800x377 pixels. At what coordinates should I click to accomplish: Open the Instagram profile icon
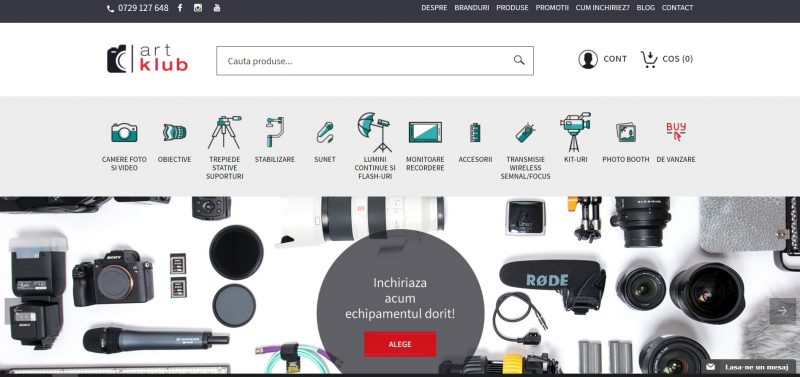pos(198,8)
